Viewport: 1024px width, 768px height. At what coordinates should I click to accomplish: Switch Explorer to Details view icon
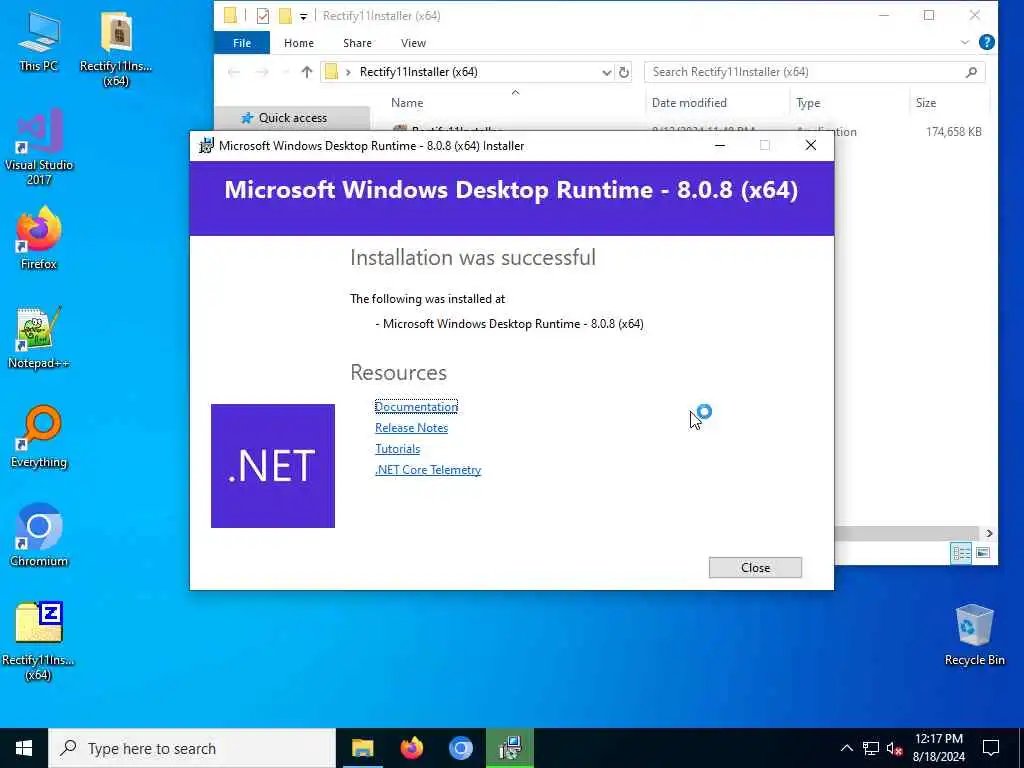[961, 554]
